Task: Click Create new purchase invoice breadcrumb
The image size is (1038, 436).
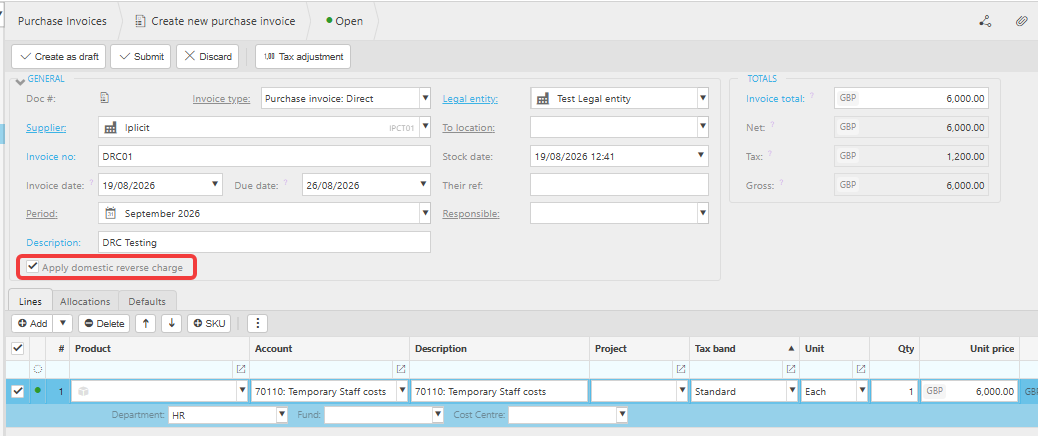Action: point(215,21)
